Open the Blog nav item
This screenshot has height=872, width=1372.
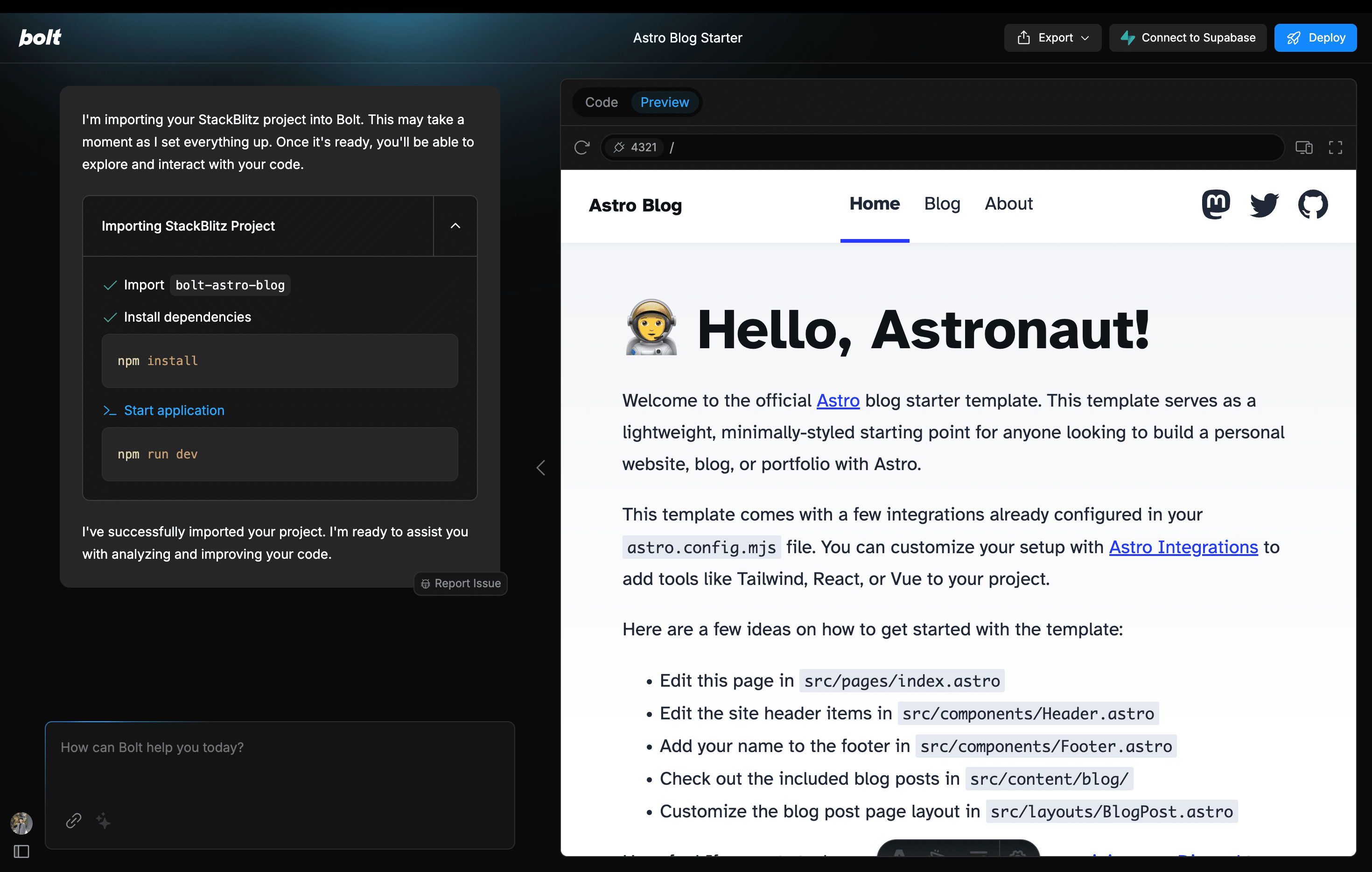point(942,204)
